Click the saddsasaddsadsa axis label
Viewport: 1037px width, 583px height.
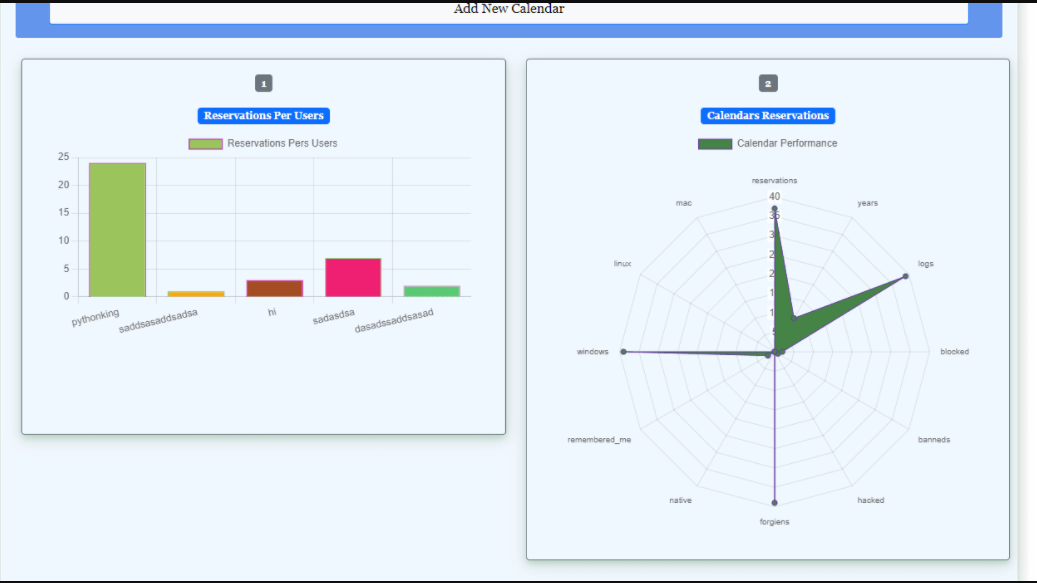pyautogui.click(x=158, y=321)
